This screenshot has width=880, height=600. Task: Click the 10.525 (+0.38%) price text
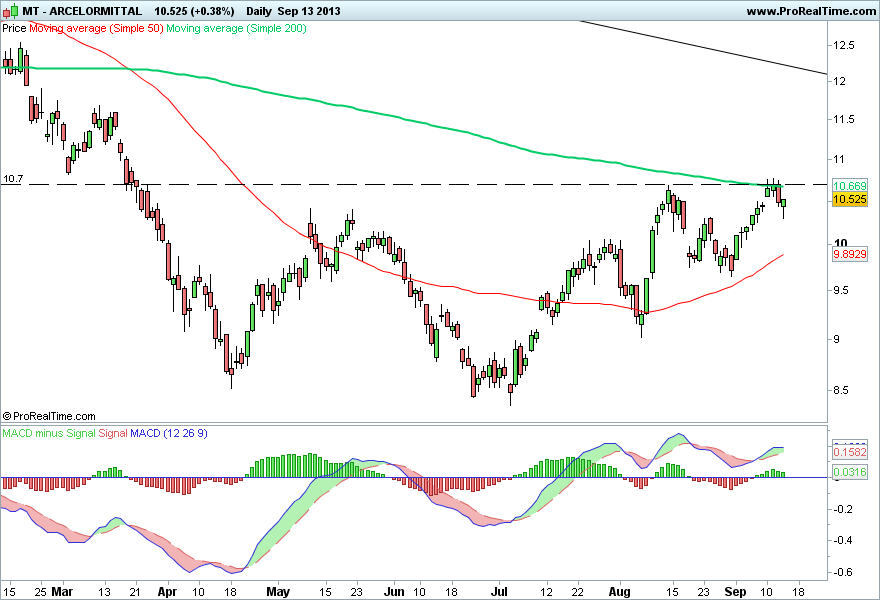194,11
